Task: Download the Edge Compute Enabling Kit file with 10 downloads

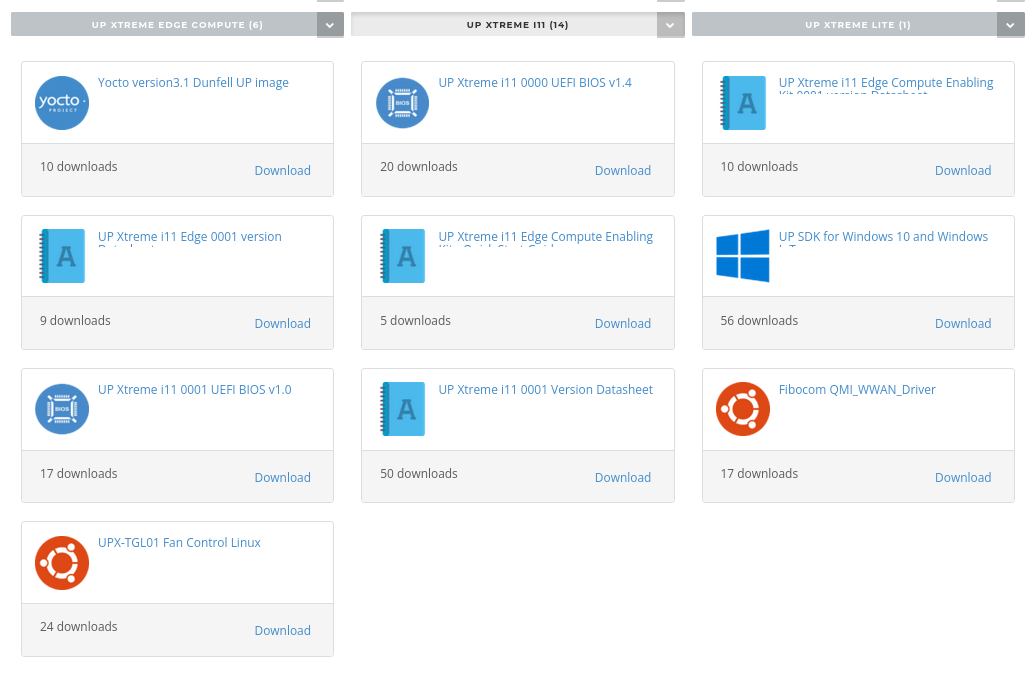Action: coord(963,171)
